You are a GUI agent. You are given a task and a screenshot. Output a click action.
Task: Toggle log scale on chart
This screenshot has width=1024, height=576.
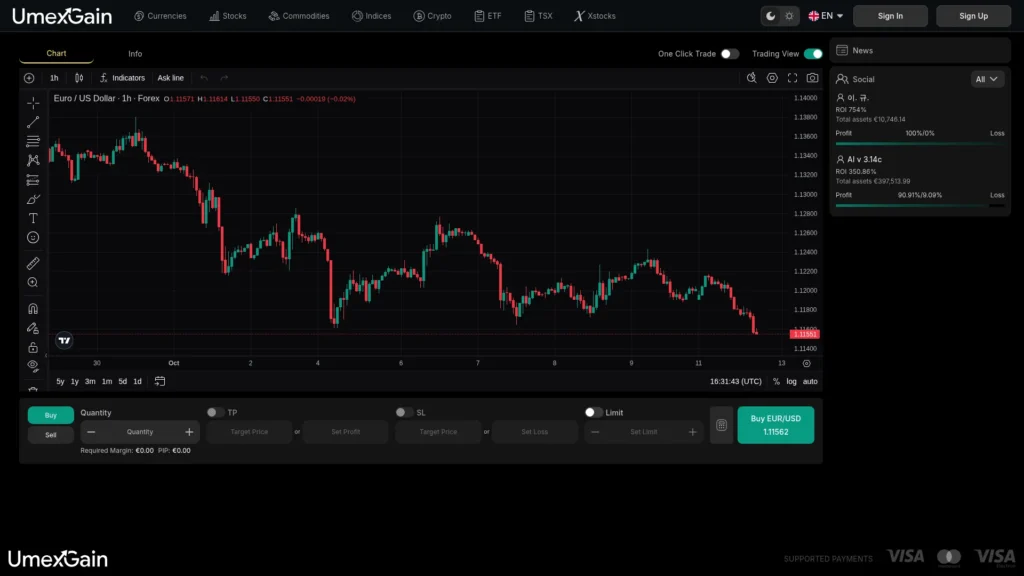pos(791,381)
